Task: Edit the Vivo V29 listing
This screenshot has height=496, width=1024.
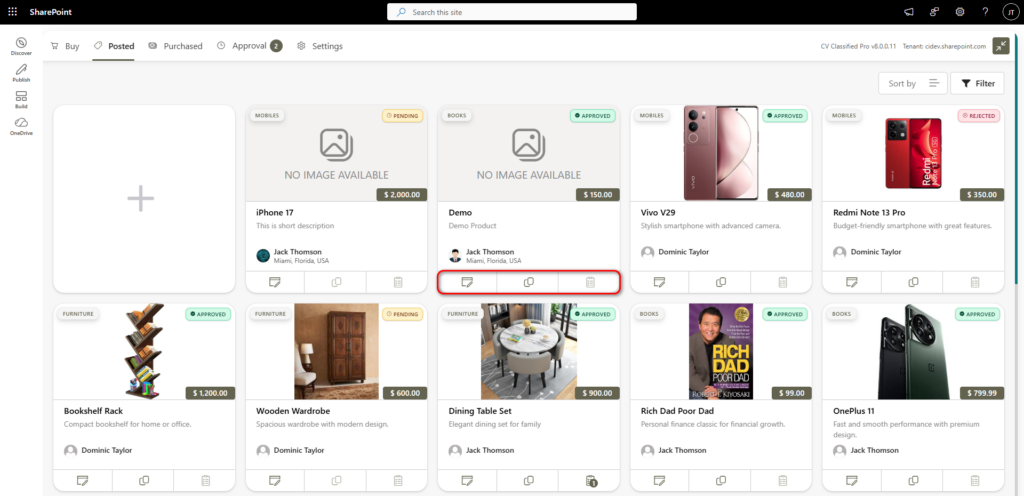Action: click(x=660, y=282)
